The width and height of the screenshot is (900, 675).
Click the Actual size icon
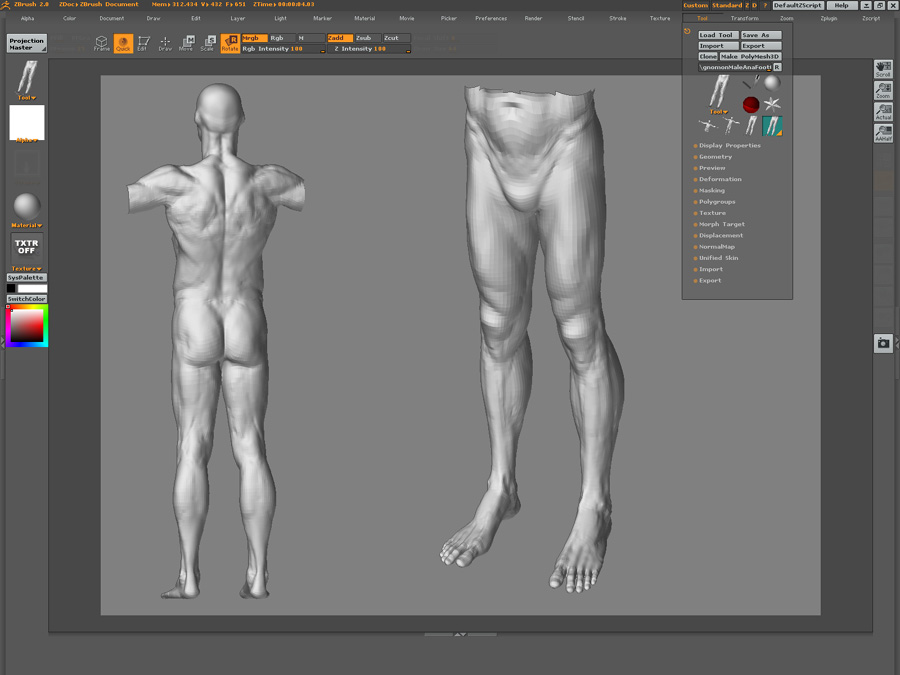pyautogui.click(x=883, y=112)
